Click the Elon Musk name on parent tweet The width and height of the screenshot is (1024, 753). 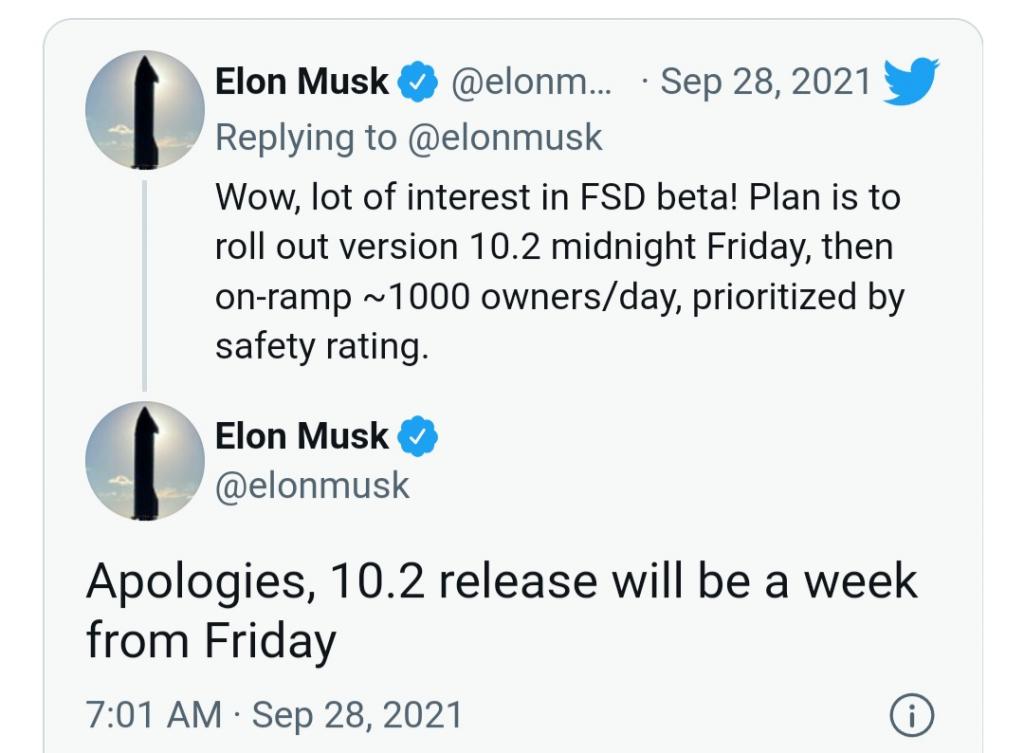point(302,82)
